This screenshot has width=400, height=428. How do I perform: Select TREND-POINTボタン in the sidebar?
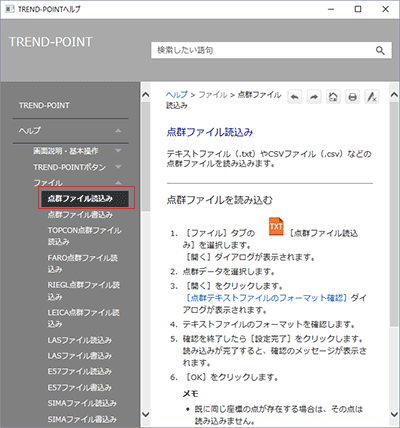[69, 167]
